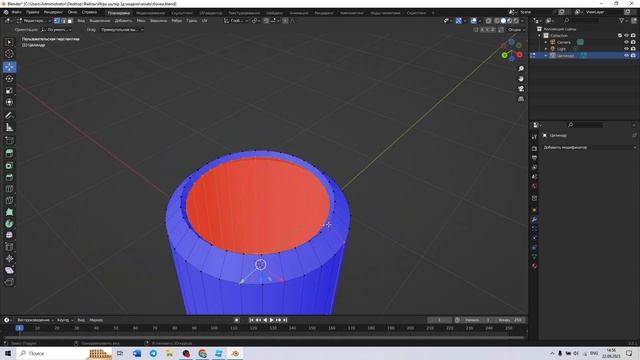Screen dimensions: 640x360
Task: Open the Drag action dropdown
Action: (x=122, y=30)
